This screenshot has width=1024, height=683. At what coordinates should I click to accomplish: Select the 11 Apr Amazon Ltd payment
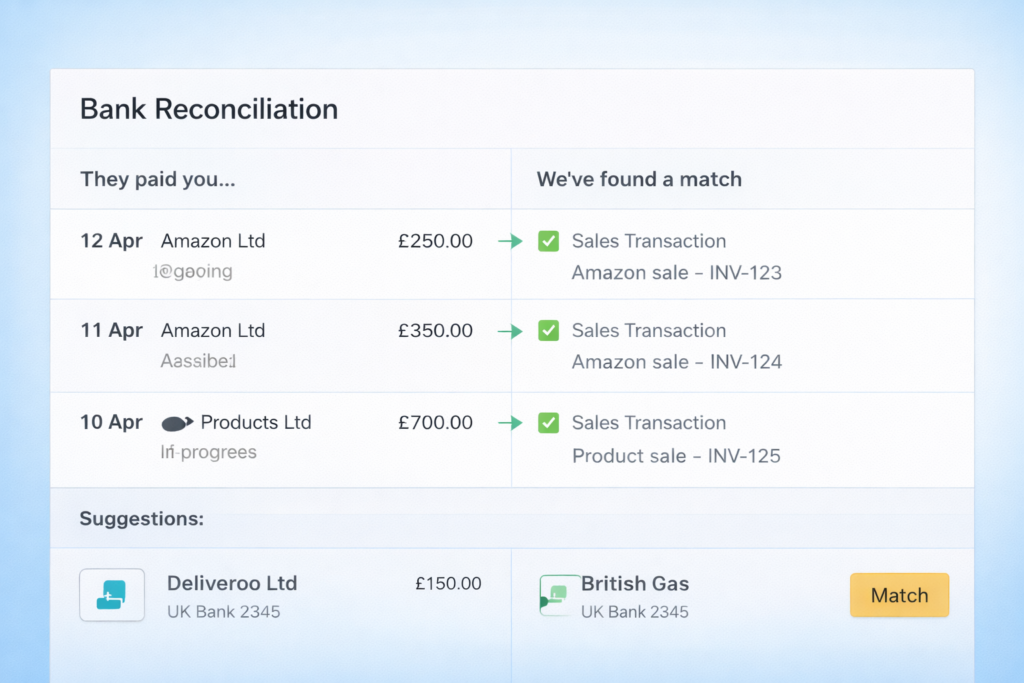(x=213, y=331)
